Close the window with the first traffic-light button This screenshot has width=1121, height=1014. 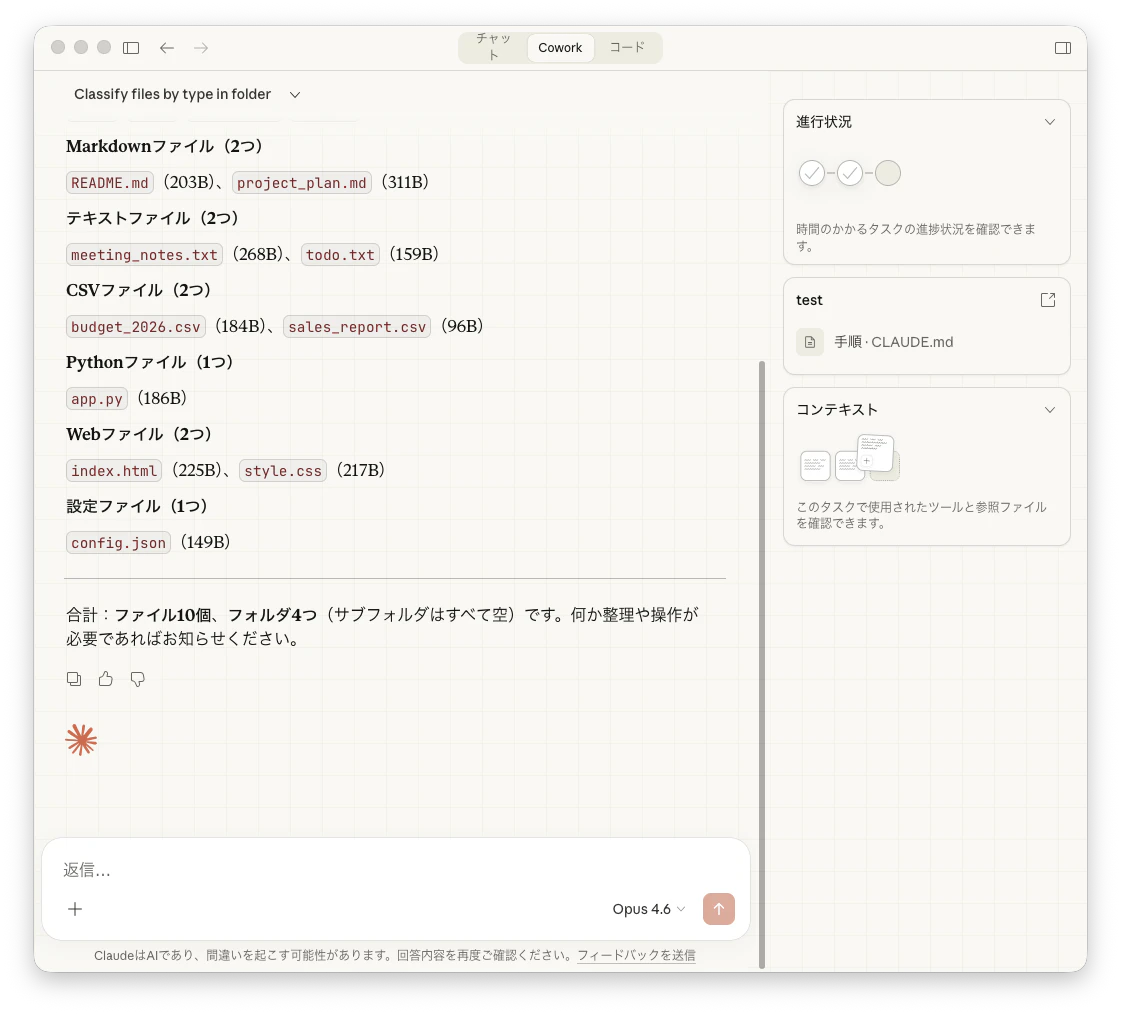[x=58, y=47]
